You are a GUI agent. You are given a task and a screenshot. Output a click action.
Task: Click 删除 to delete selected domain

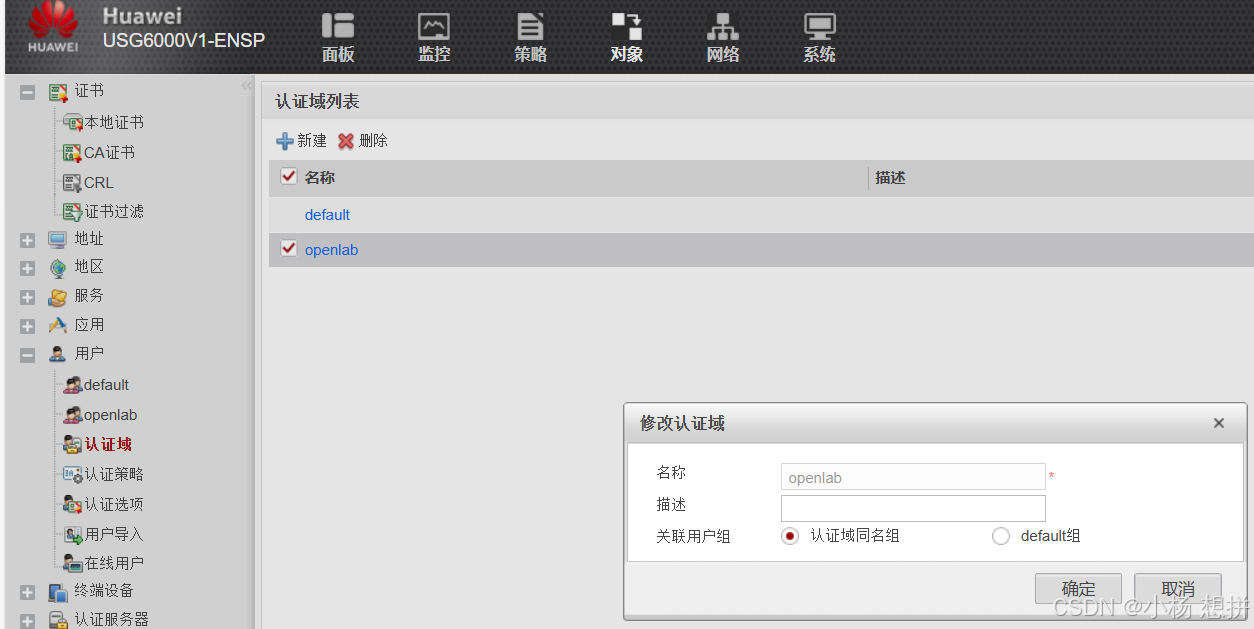point(362,141)
